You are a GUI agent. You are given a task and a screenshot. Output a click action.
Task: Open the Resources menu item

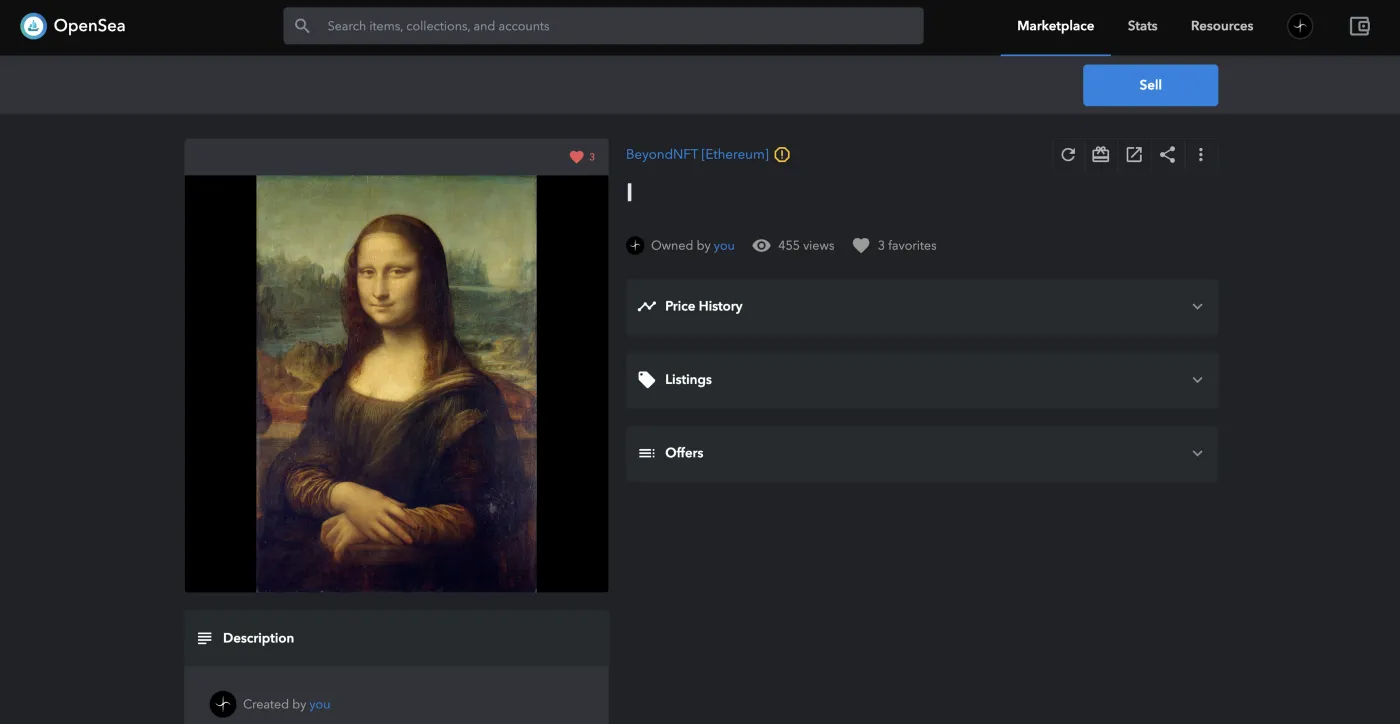click(x=1221, y=26)
